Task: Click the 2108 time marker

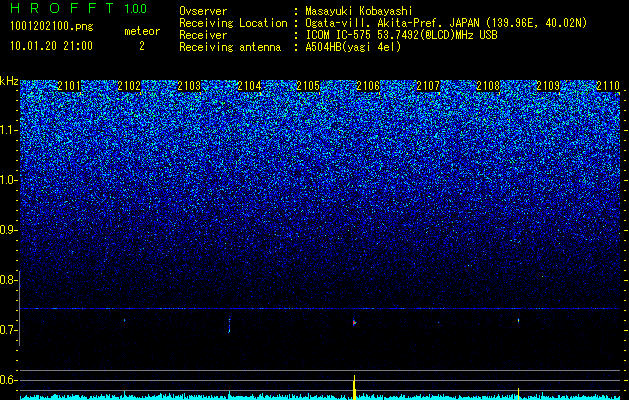Action: [488, 86]
